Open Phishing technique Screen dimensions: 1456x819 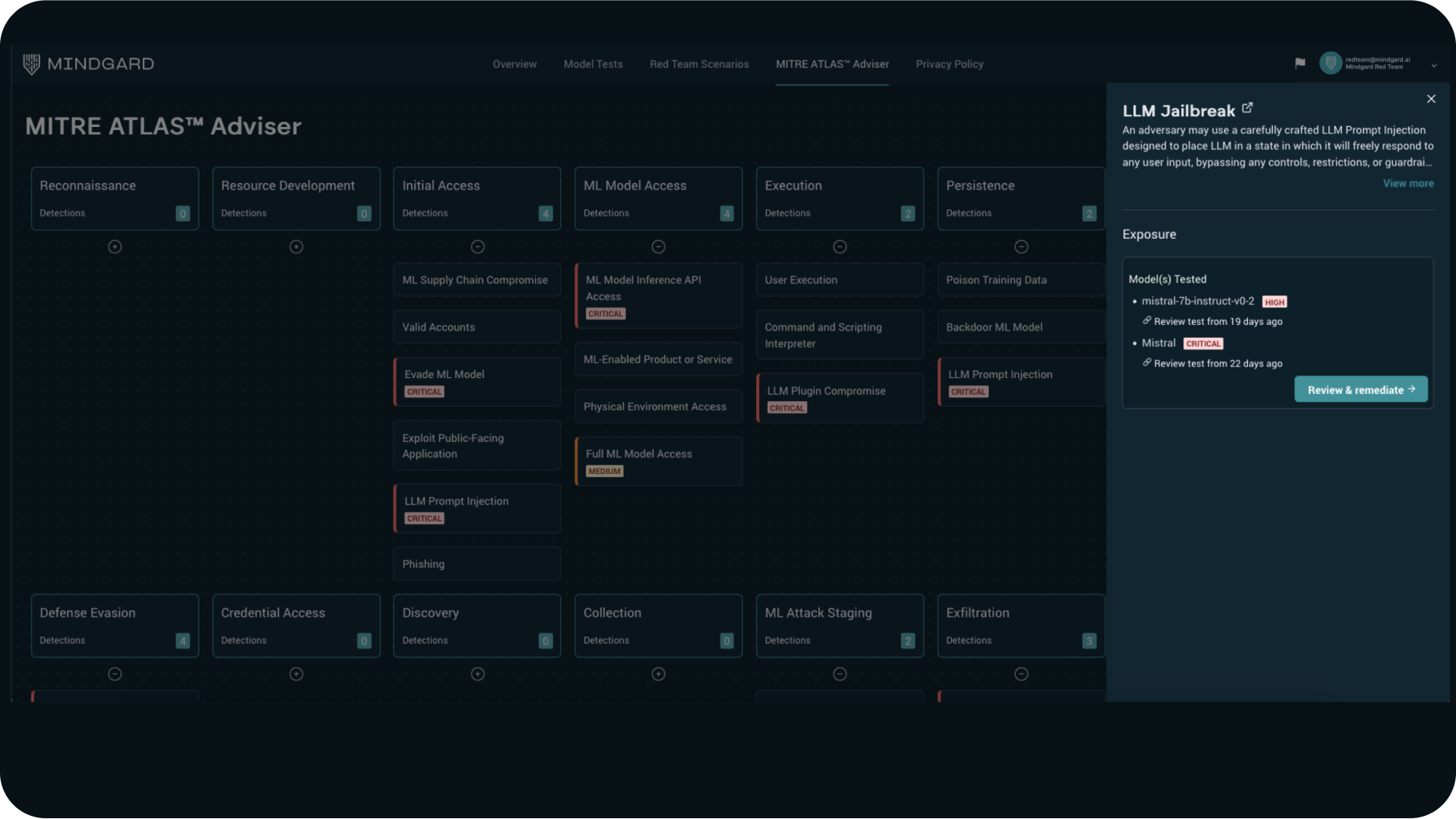pos(477,564)
